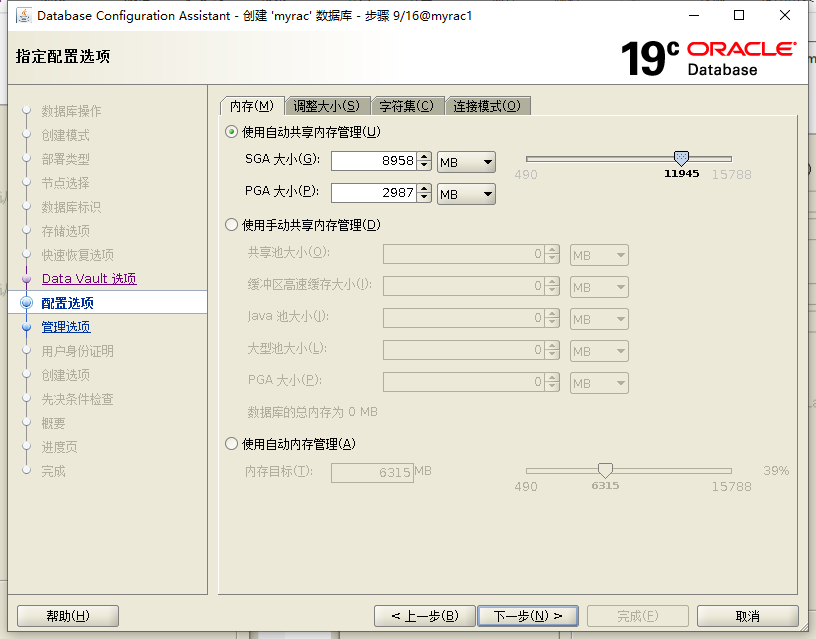
Task: Open the enabled PGA size unit MB dropdown
Action: tap(466, 194)
